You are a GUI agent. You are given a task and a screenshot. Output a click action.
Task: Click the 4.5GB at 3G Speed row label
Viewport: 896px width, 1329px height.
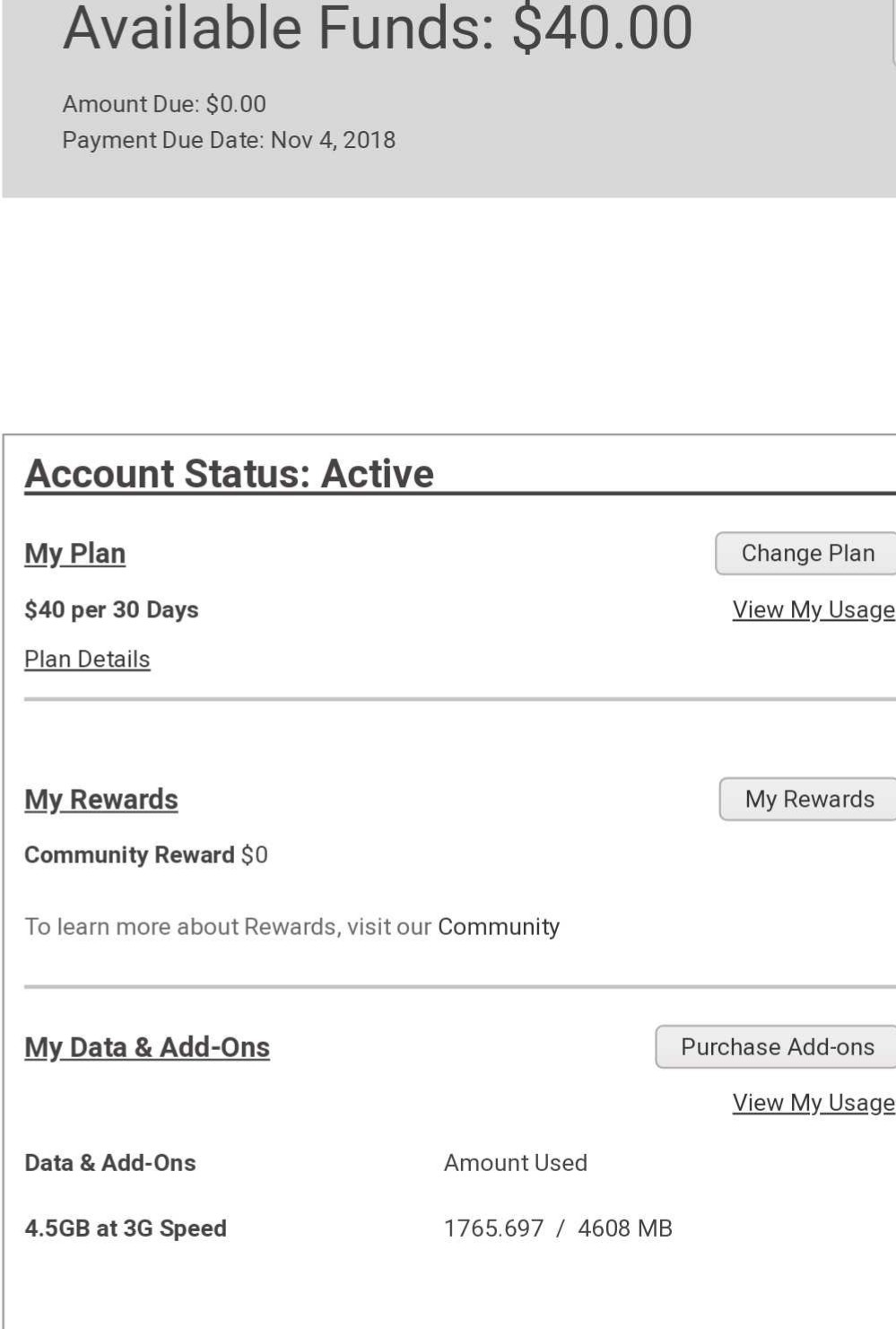(126, 1228)
